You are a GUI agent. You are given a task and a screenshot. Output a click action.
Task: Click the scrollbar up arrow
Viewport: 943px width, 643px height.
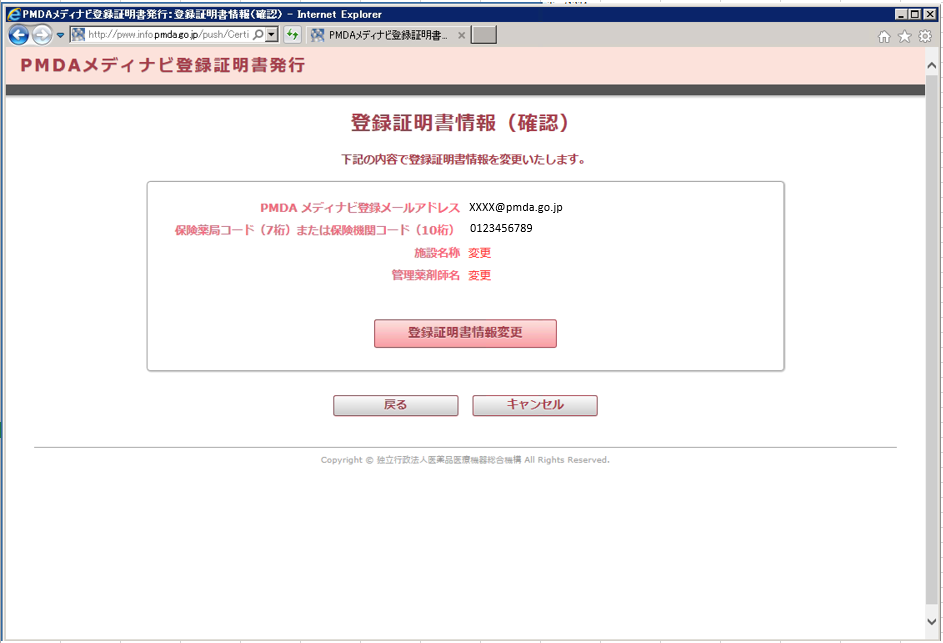(932, 65)
